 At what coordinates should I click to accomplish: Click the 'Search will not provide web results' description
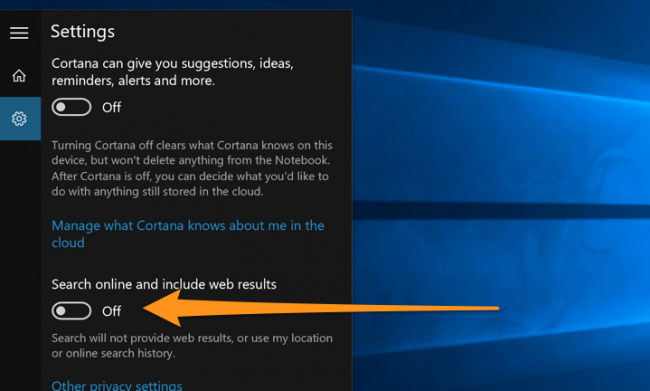192,345
